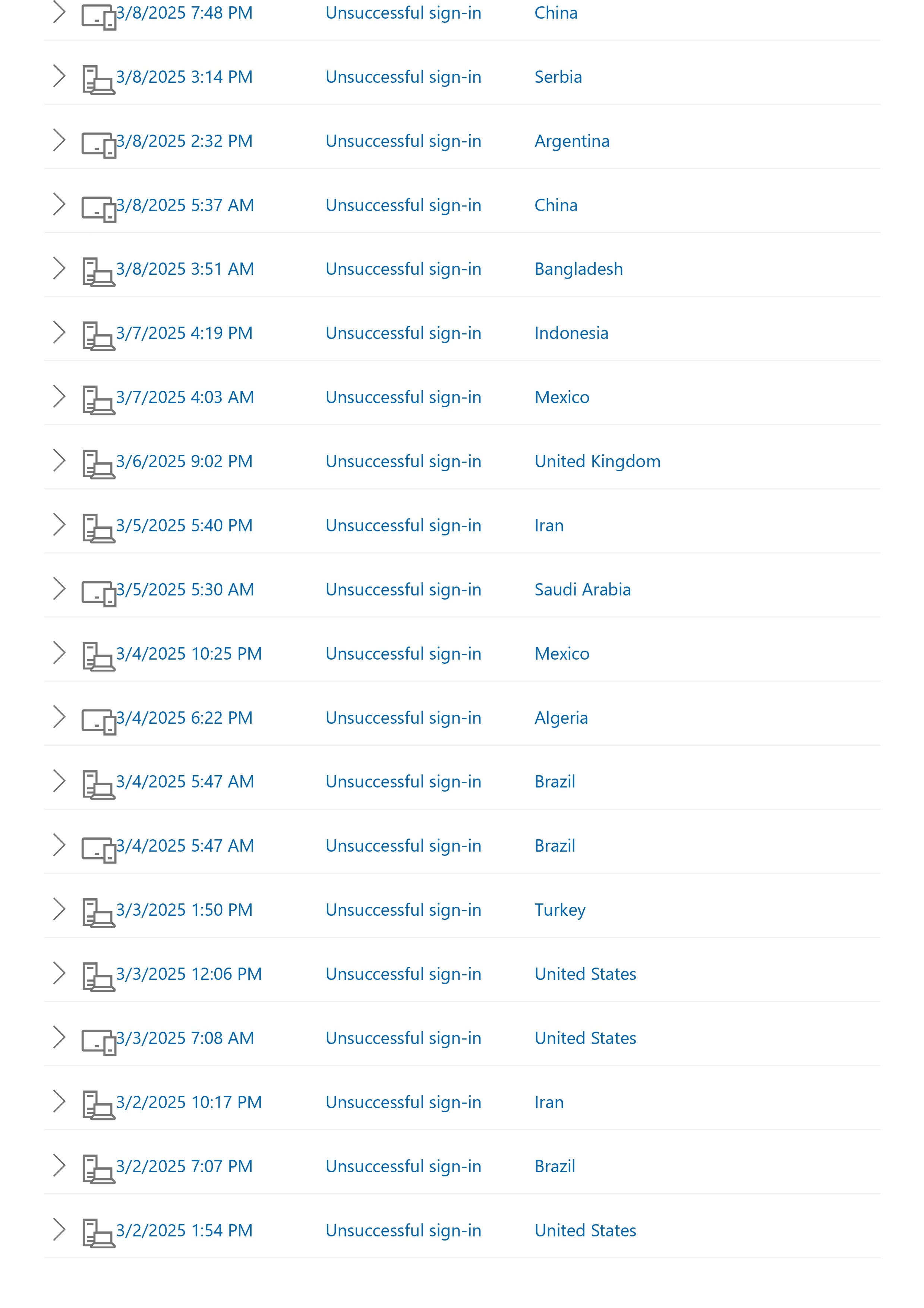The width and height of the screenshot is (924, 1308).
Task: Click the device icon for 3/3/2025 7:08 AM entry
Action: click(98, 1041)
